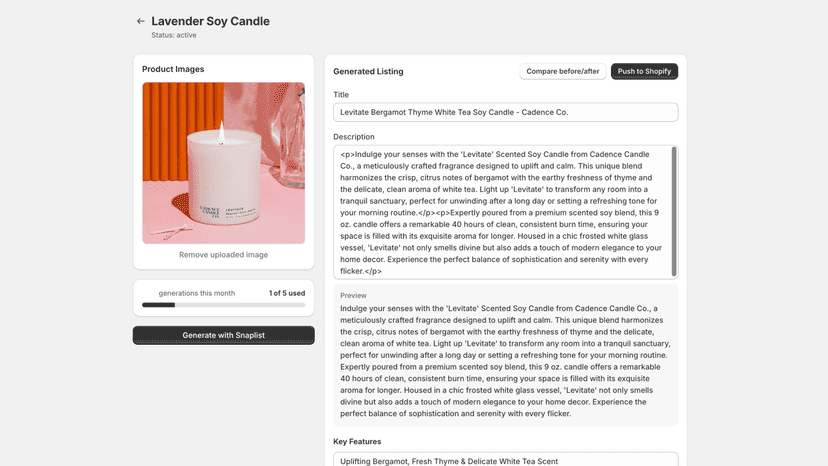Click the Lavender Soy Candle page heading
Viewport: 828px width, 466px height.
coord(210,21)
